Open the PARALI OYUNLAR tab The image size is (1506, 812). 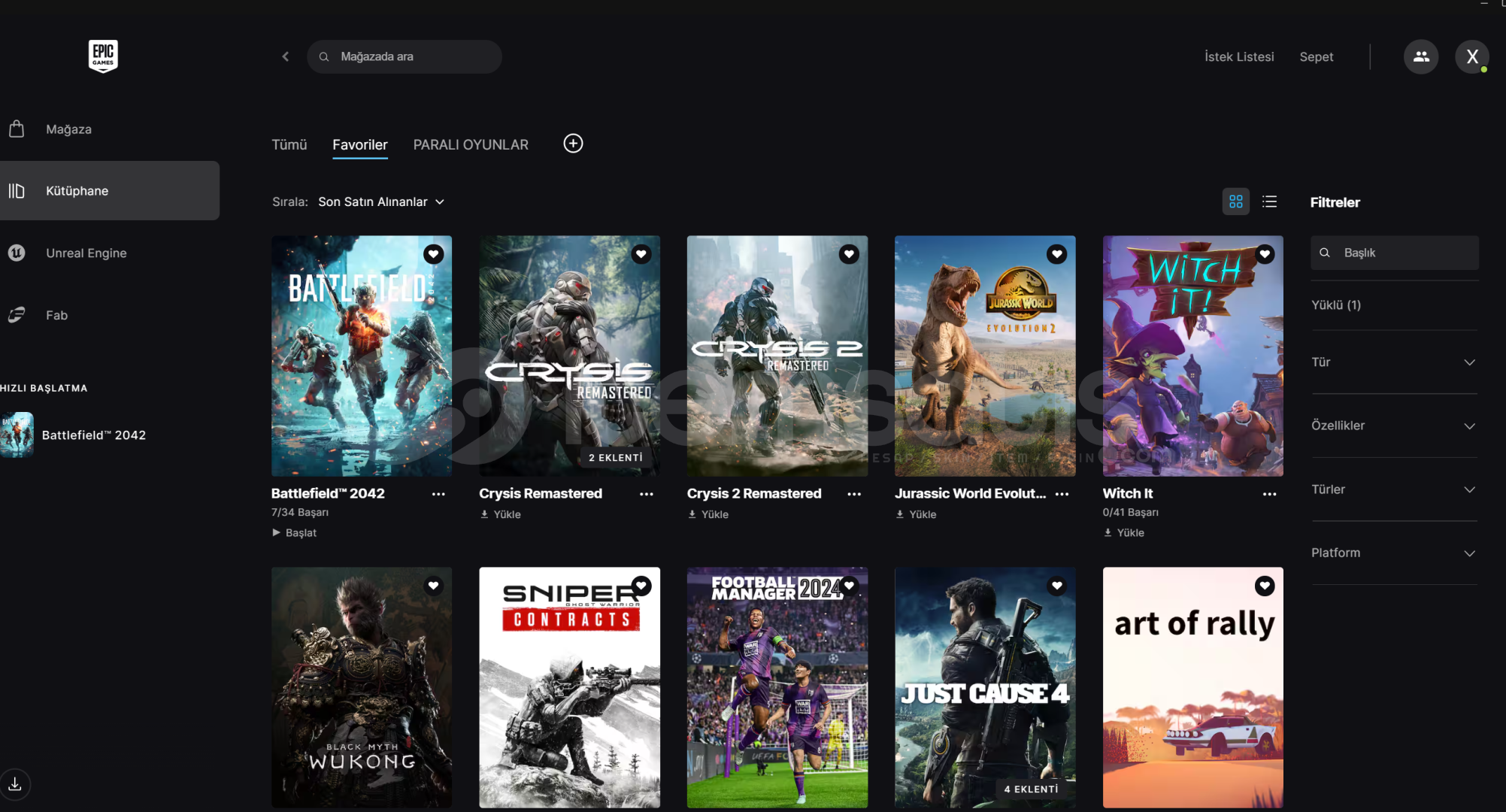[471, 144]
